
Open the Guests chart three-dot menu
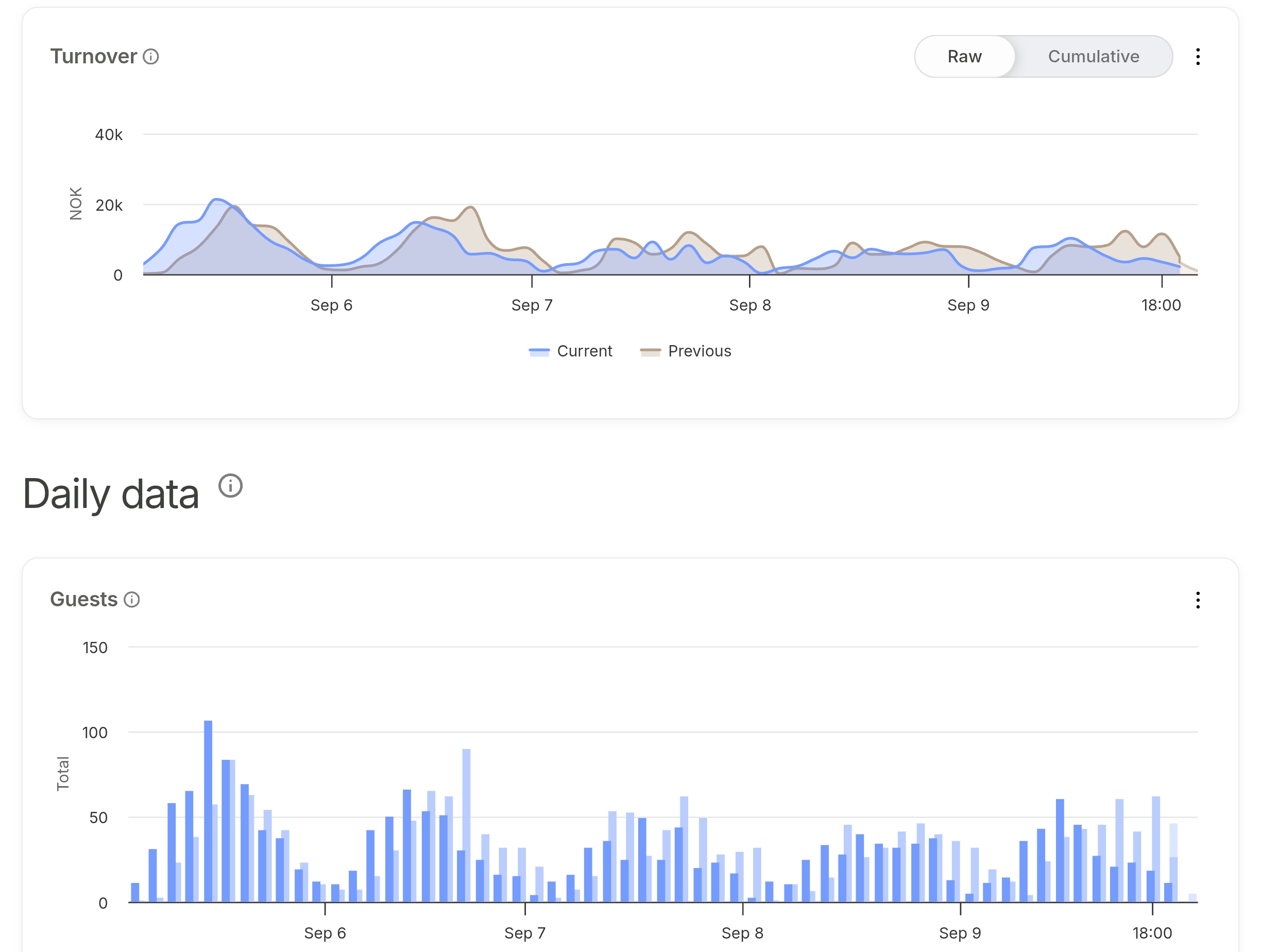tap(1198, 600)
